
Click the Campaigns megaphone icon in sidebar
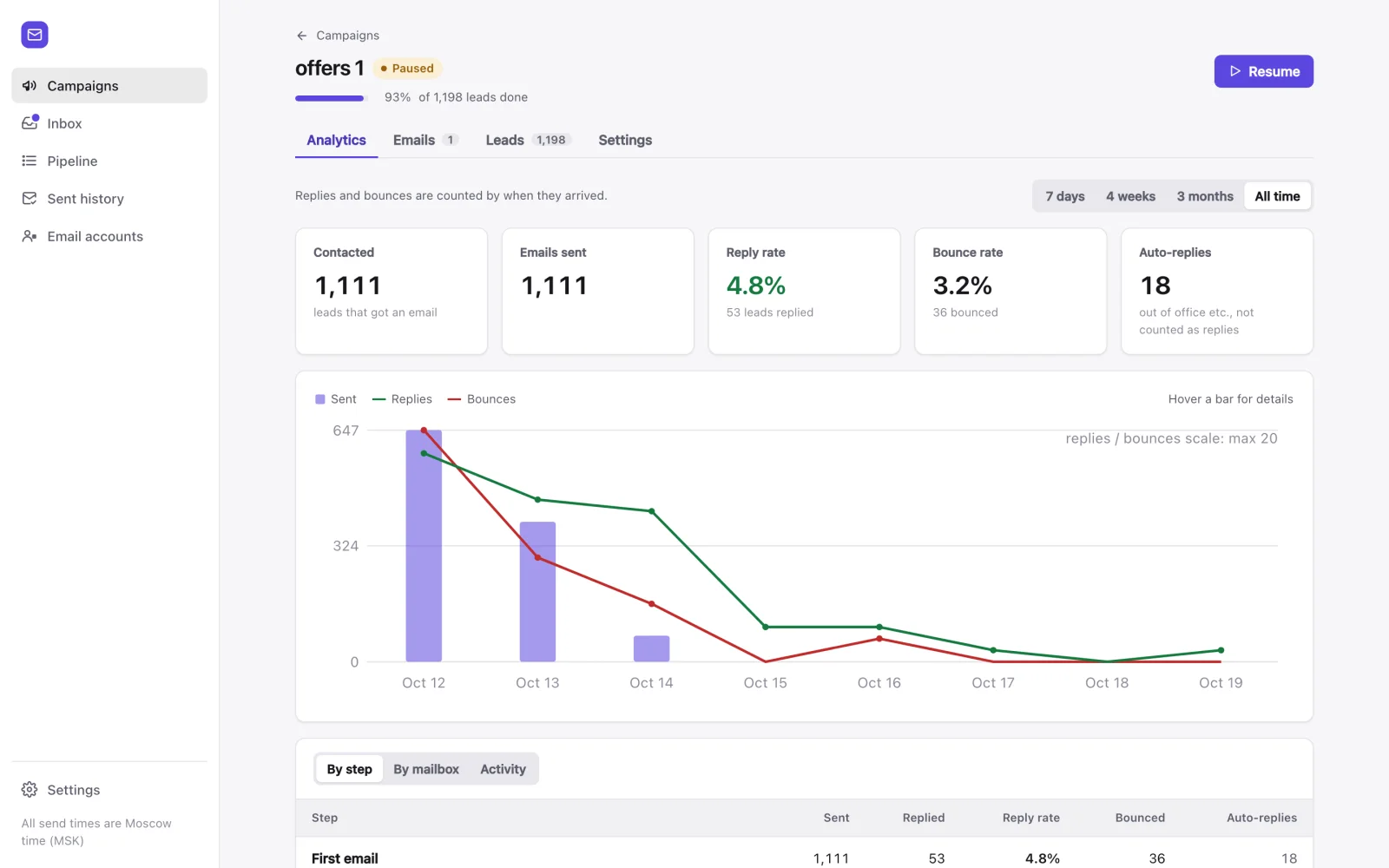tap(30, 86)
